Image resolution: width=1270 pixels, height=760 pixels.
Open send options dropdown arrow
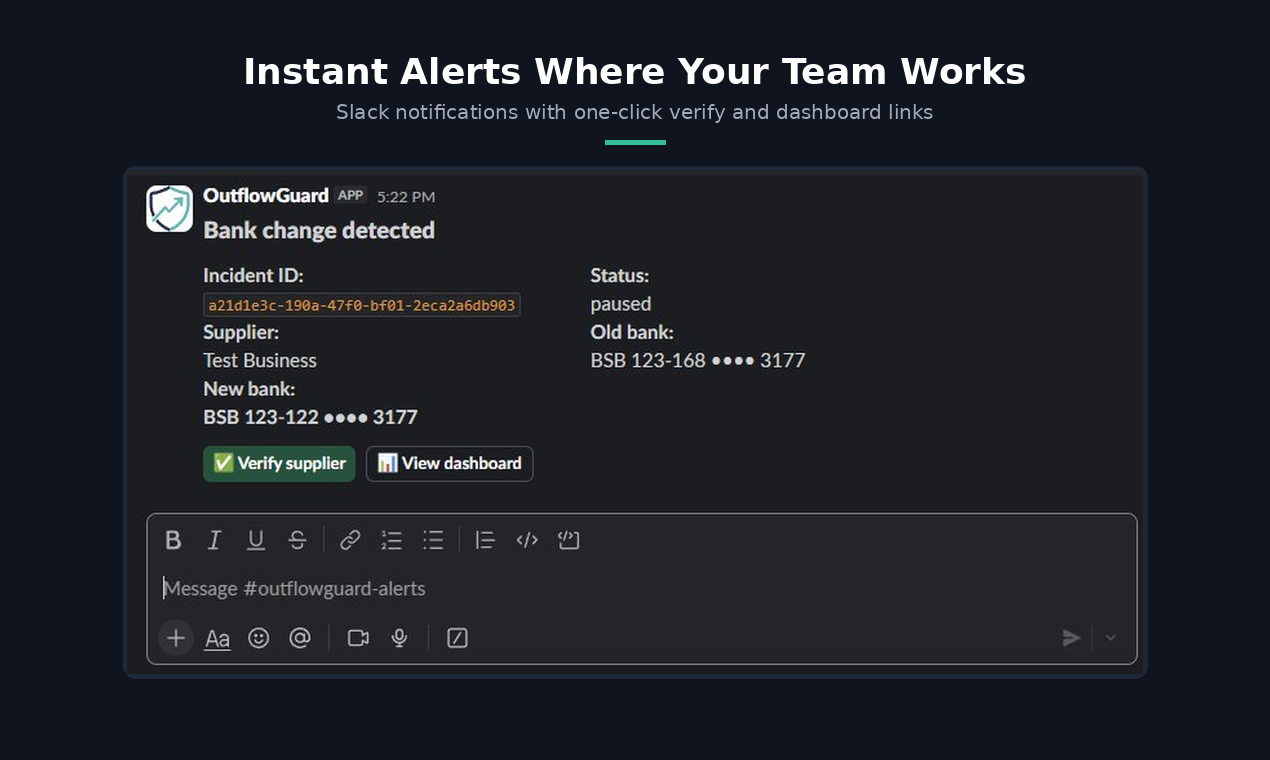(x=1110, y=638)
